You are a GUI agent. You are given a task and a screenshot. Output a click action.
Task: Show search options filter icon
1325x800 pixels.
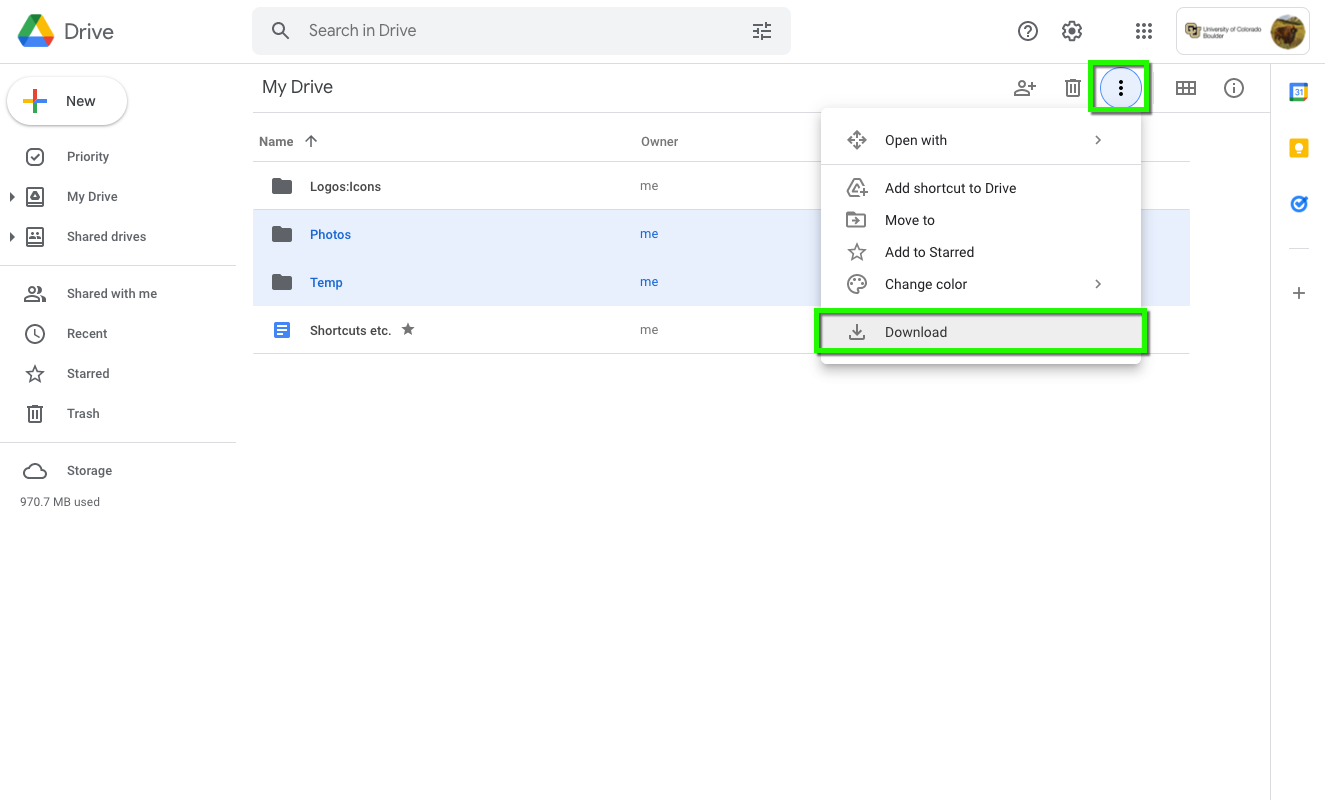[762, 31]
